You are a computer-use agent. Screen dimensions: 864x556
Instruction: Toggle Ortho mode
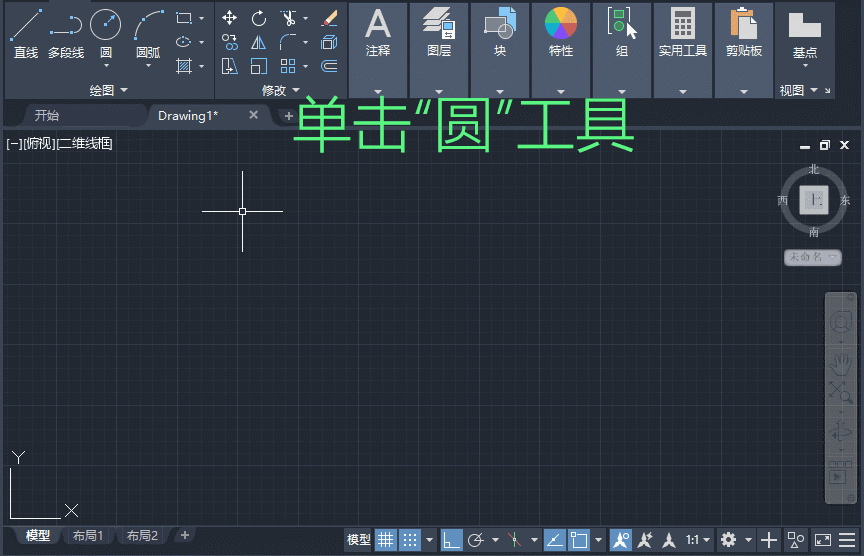[451, 540]
